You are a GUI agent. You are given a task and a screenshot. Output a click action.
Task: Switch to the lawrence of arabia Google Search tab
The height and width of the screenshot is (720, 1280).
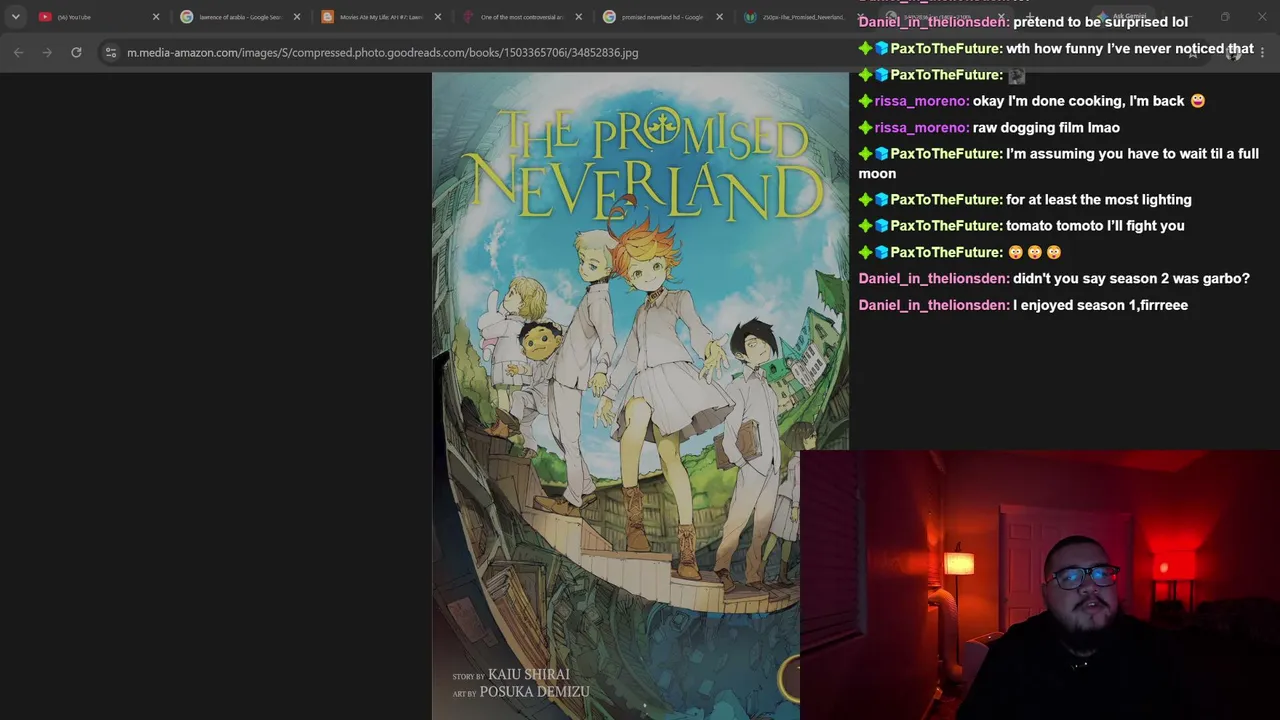coord(240,17)
